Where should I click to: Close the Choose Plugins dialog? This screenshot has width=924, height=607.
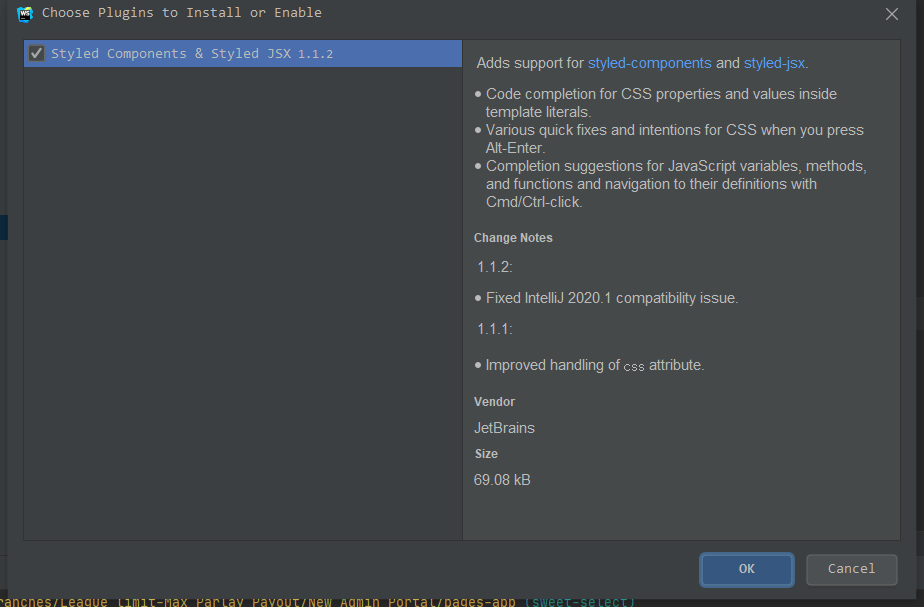click(x=892, y=14)
